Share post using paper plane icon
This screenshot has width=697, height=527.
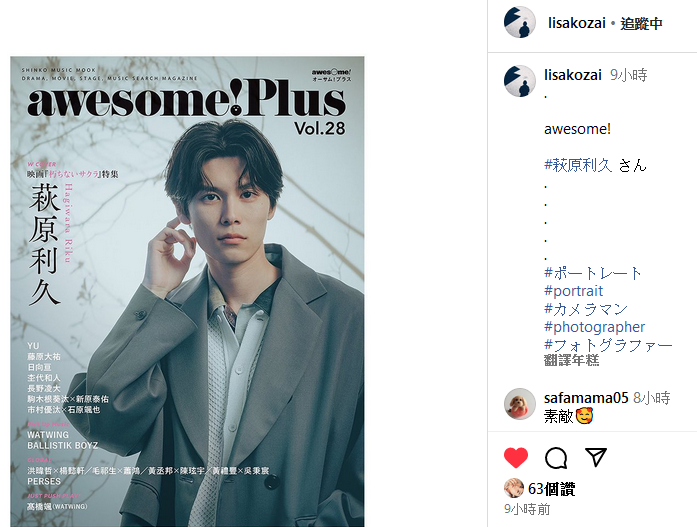pos(596,457)
